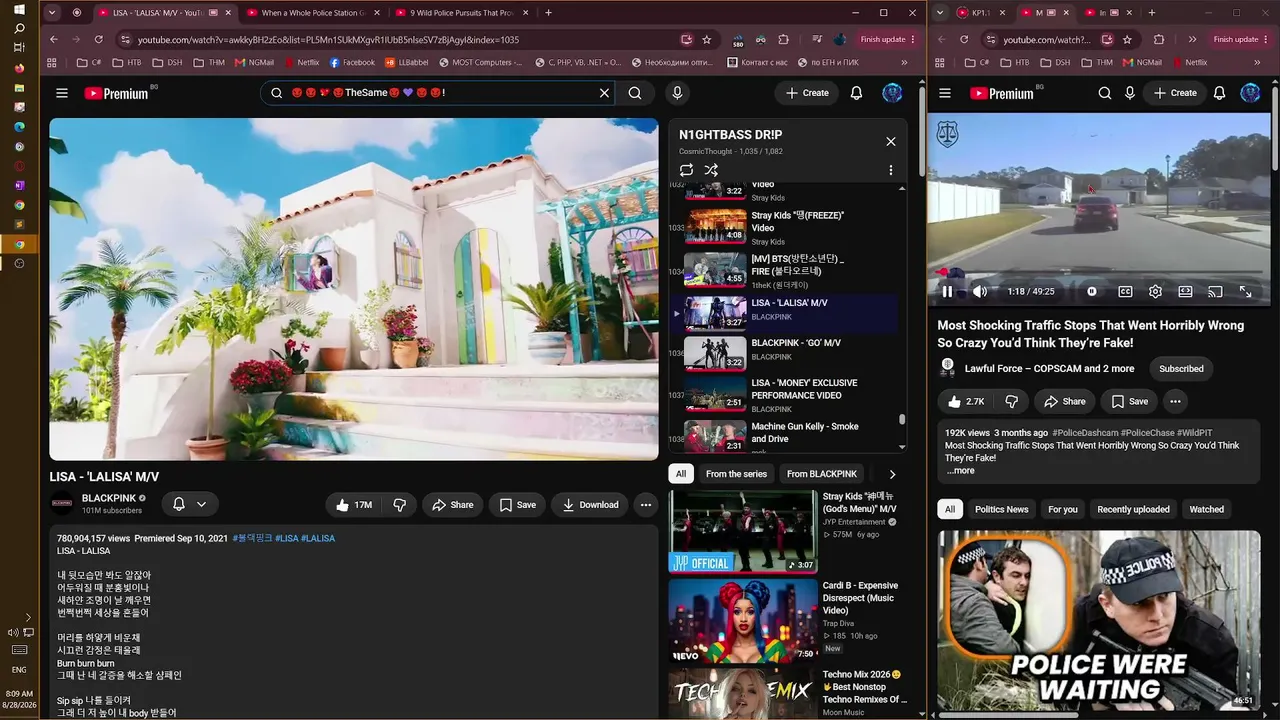Viewport: 1280px width, 720px height.
Task: Toggle autoplay switch in right video player
Action: (x=1092, y=292)
